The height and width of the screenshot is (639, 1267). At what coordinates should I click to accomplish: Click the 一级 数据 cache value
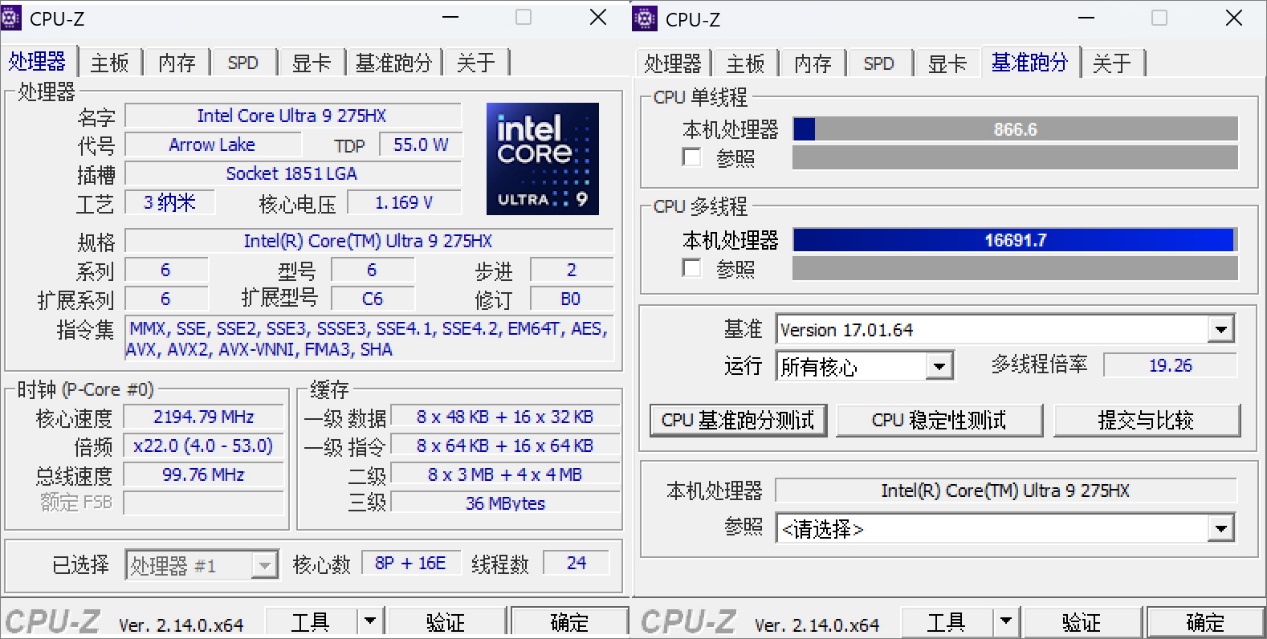[505, 417]
